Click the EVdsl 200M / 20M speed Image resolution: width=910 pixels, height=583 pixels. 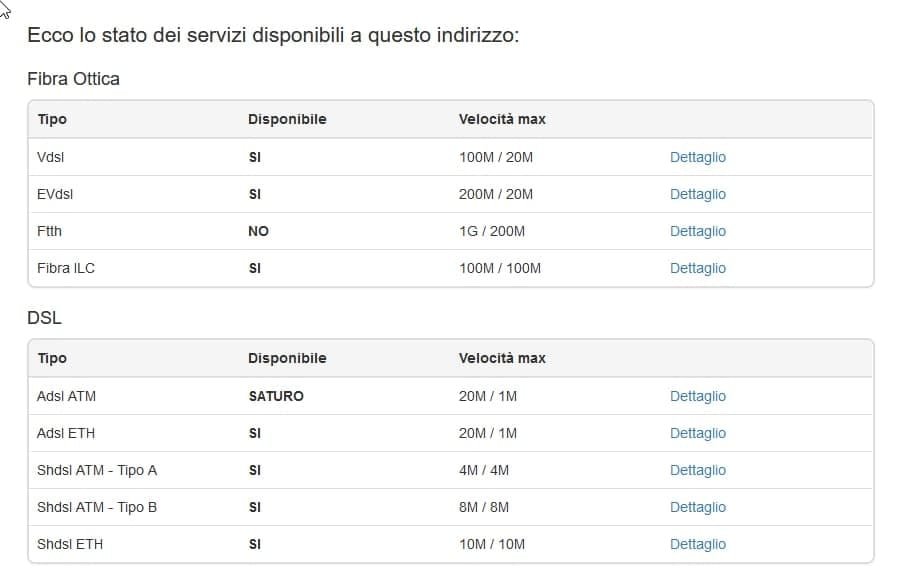(x=495, y=194)
